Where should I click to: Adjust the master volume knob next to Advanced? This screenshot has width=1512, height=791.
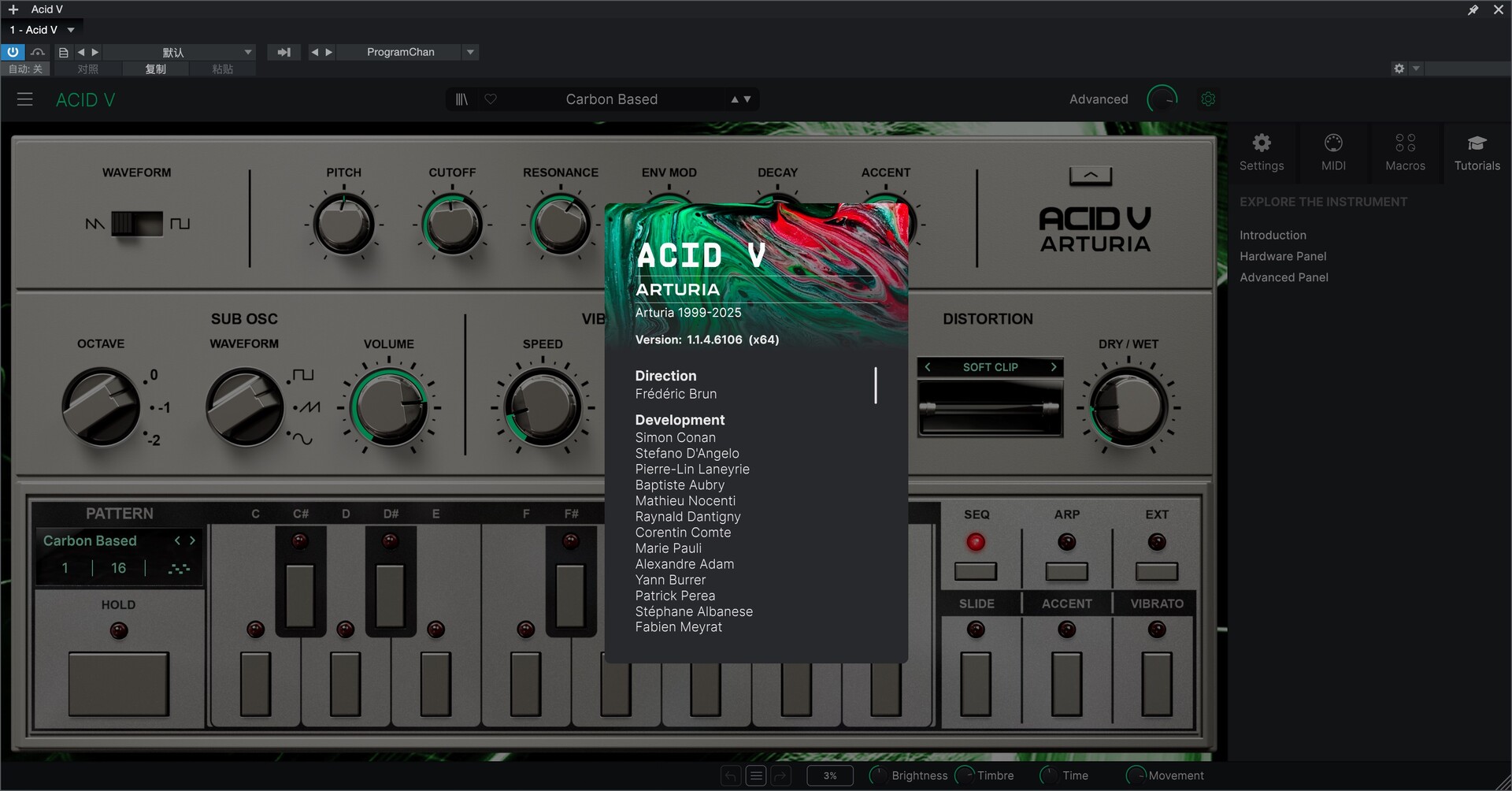(x=1162, y=99)
